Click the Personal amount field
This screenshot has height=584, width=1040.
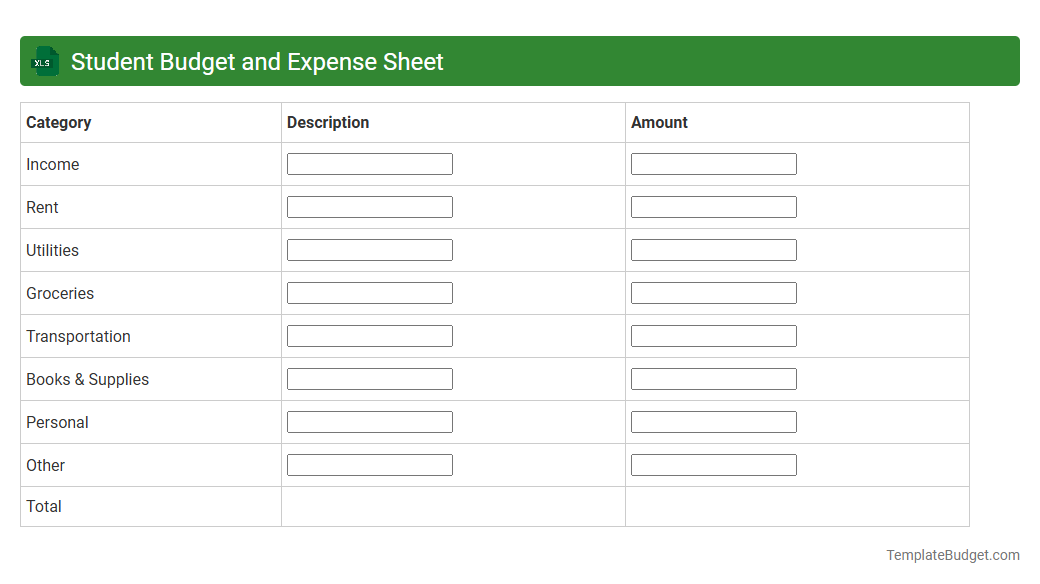coord(713,421)
